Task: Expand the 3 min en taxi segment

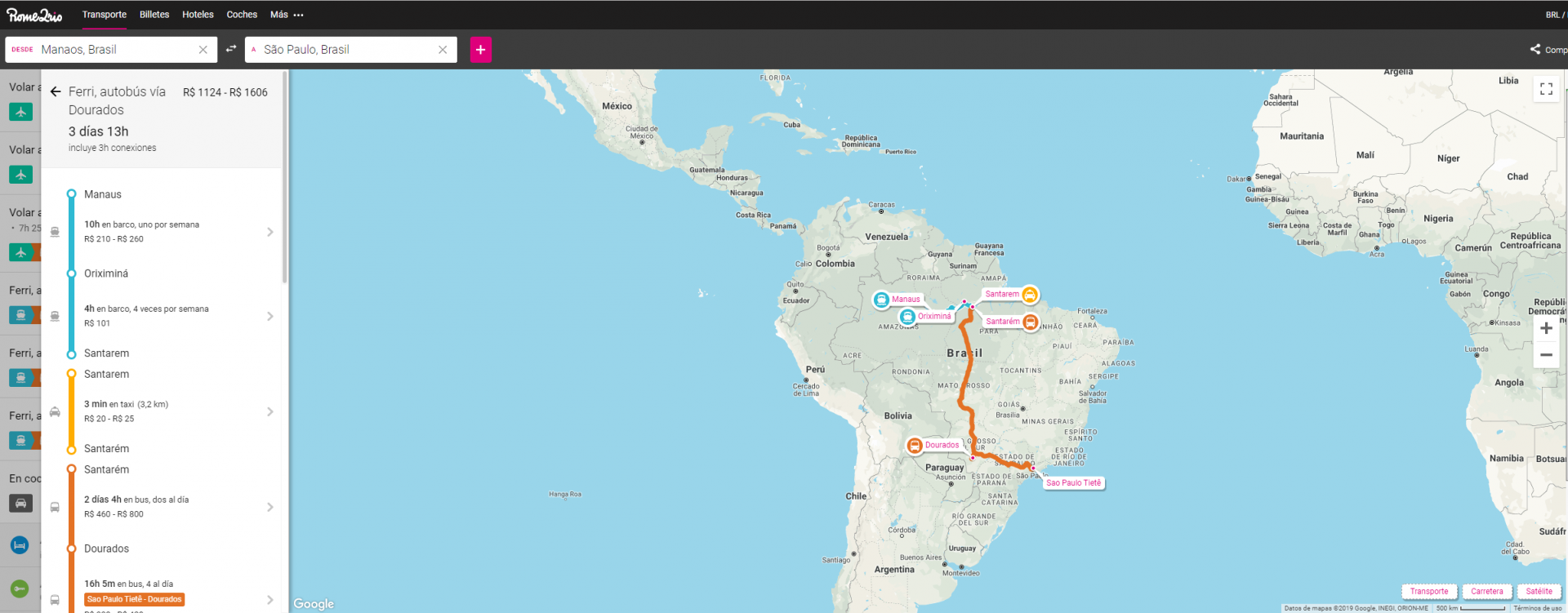Action: click(x=163, y=411)
